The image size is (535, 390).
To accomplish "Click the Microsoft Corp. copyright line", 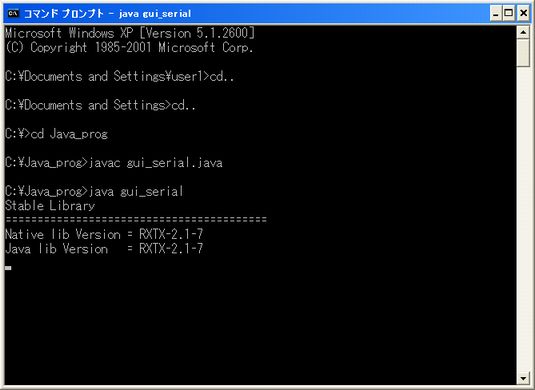I will (129, 47).
